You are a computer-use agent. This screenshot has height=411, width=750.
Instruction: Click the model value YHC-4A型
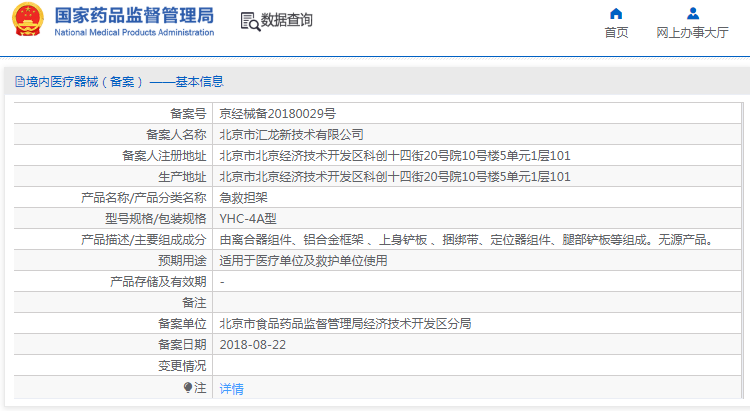click(x=248, y=218)
